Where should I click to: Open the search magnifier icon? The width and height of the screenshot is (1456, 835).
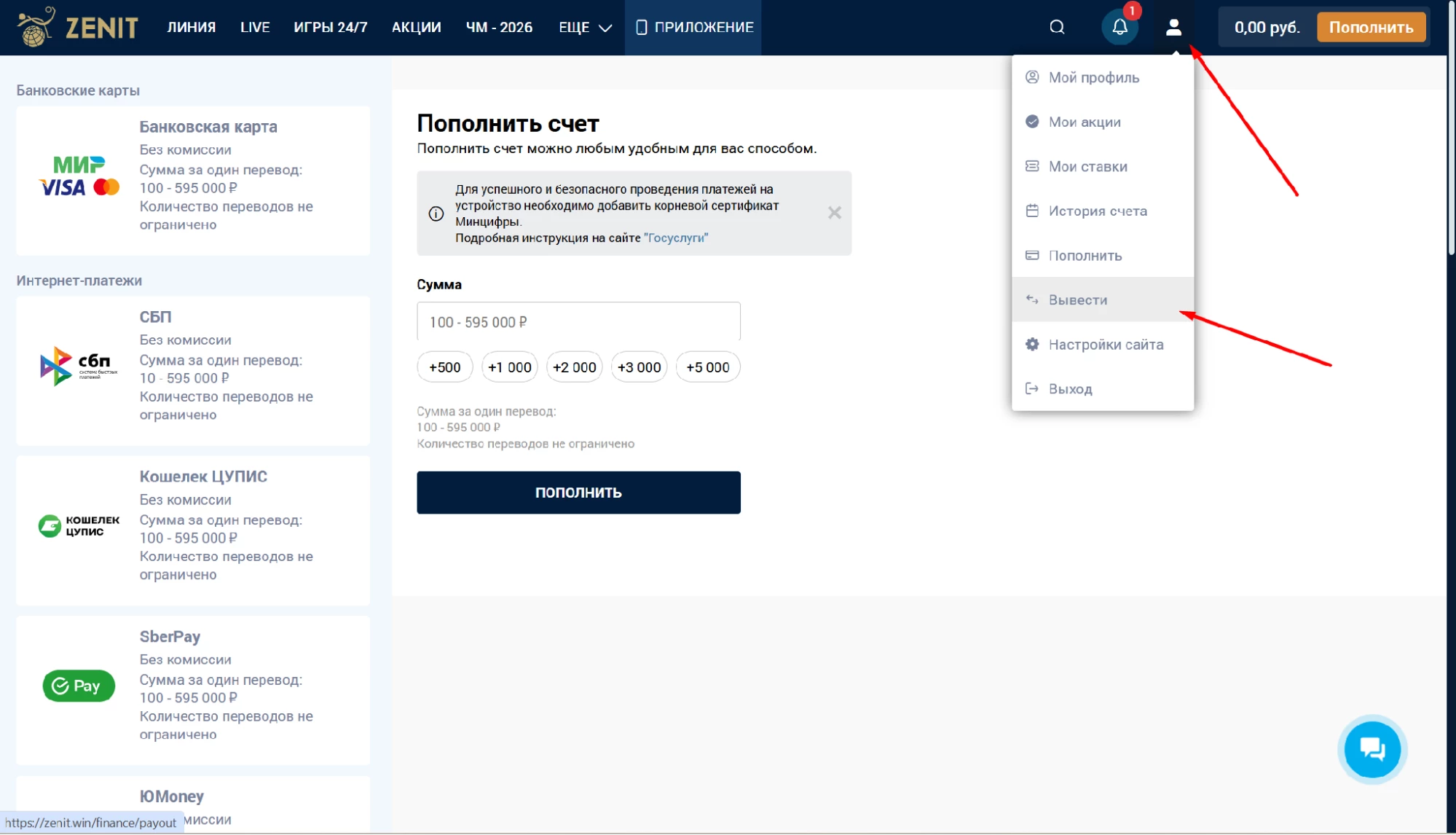tap(1057, 27)
